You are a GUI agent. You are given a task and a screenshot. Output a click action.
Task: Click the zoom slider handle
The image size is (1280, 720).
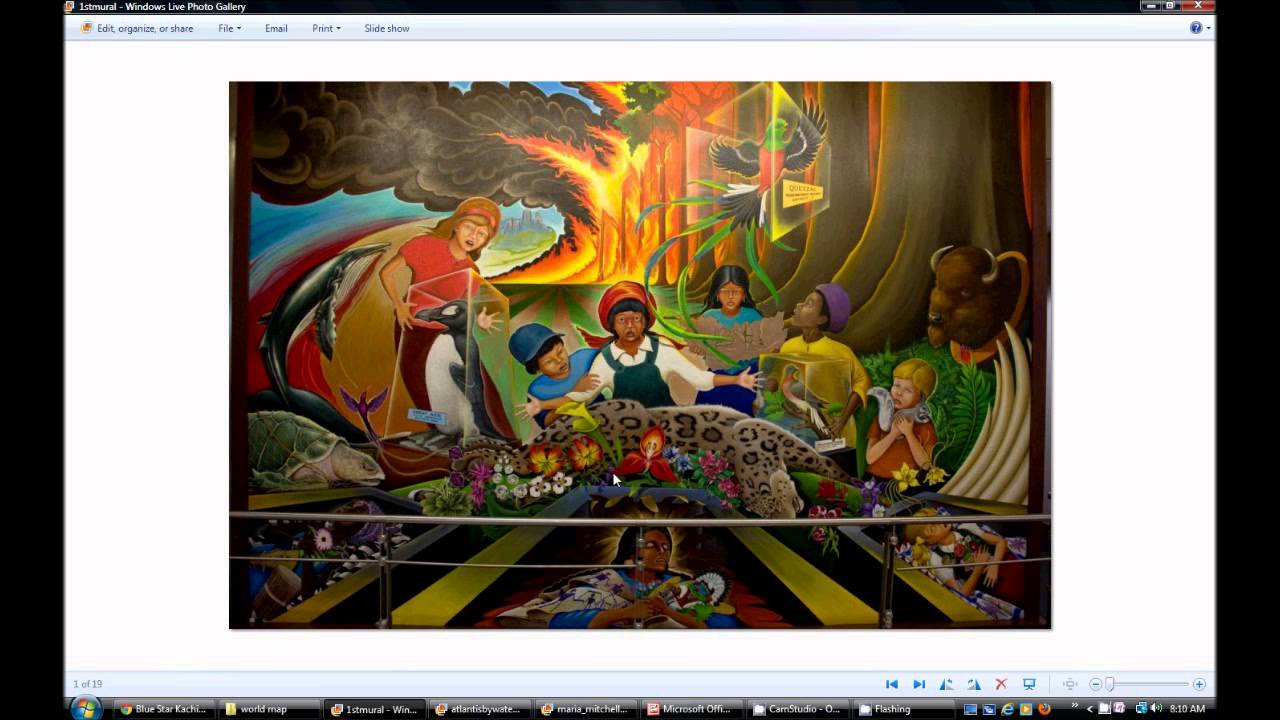(1109, 684)
